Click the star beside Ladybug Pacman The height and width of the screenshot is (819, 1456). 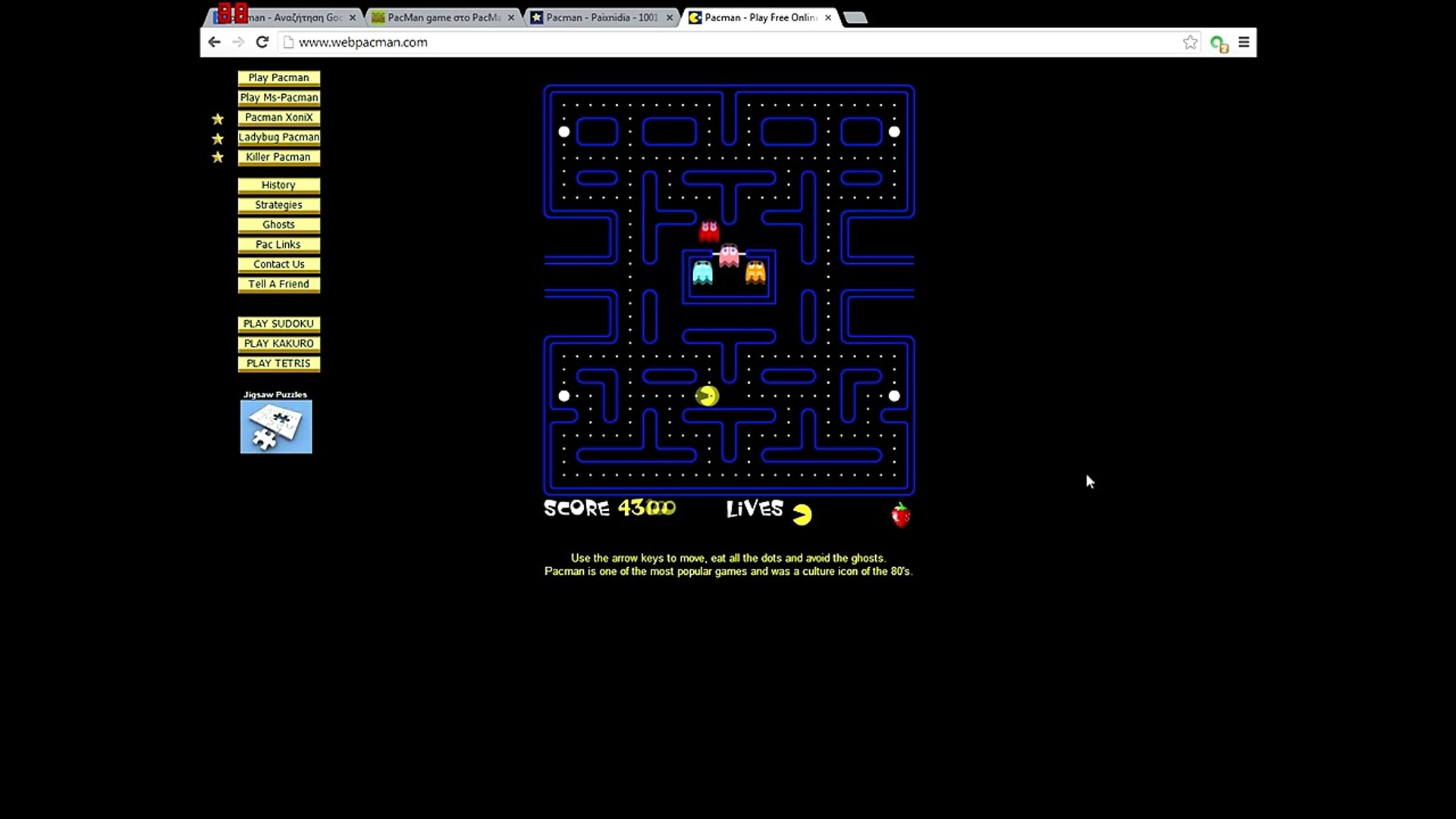tap(218, 138)
